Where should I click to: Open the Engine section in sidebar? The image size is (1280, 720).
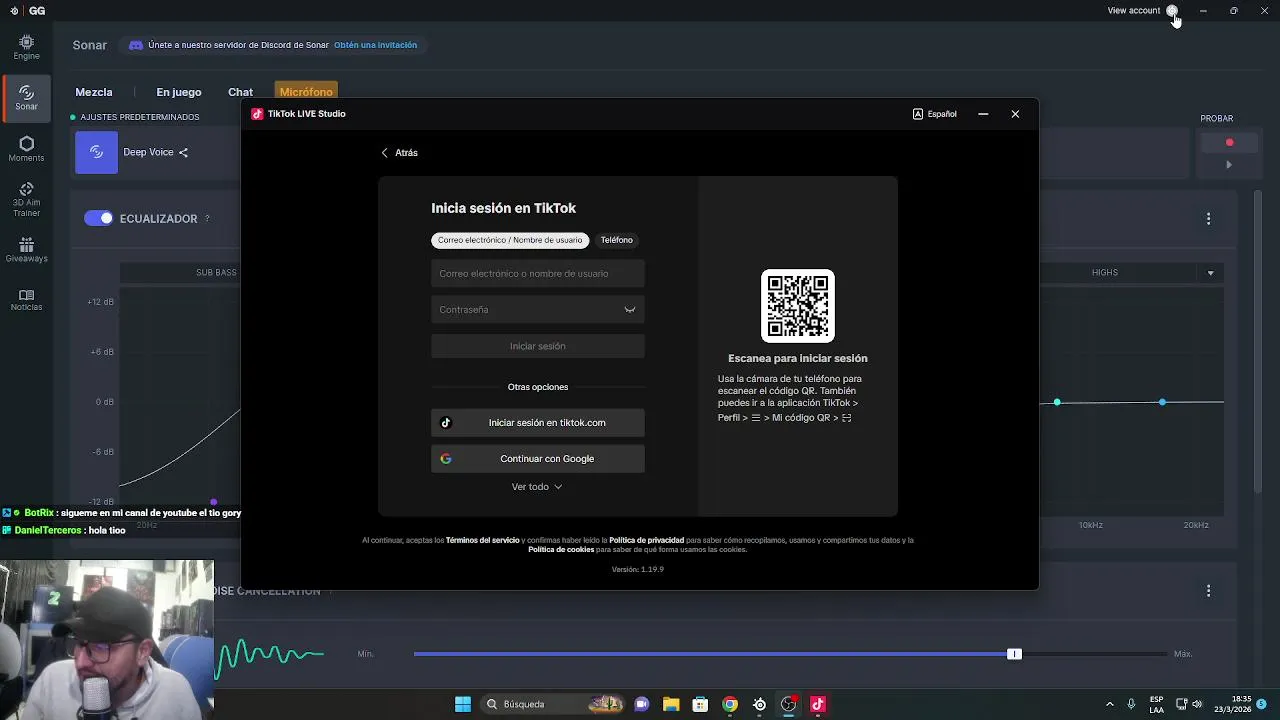click(26, 47)
